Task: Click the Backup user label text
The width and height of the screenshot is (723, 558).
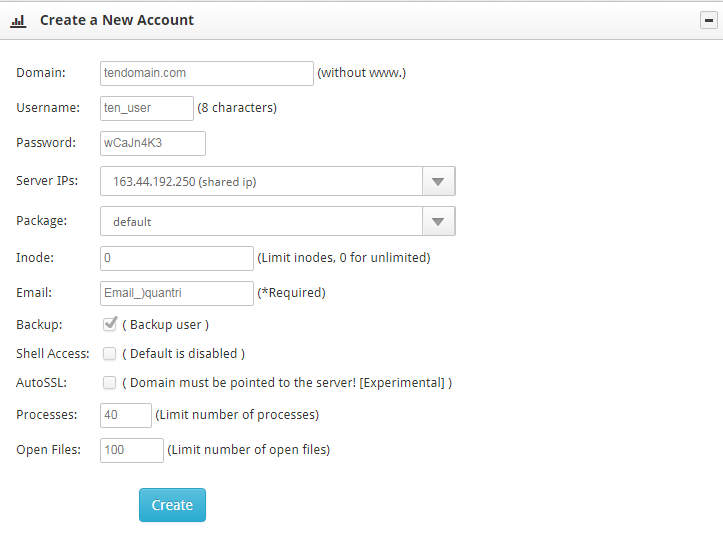Action: pos(166,325)
